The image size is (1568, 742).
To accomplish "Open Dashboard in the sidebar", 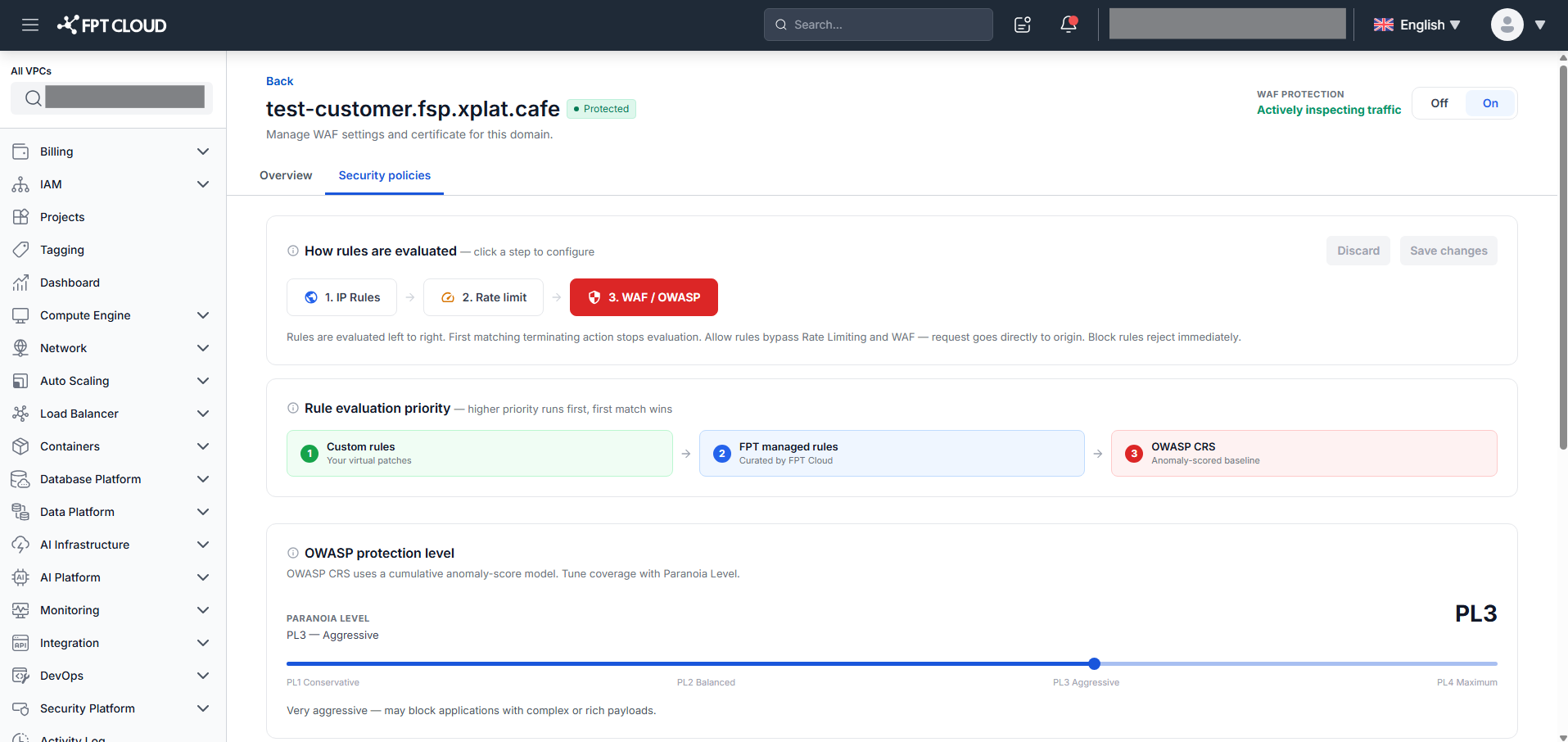I will pyautogui.click(x=70, y=283).
